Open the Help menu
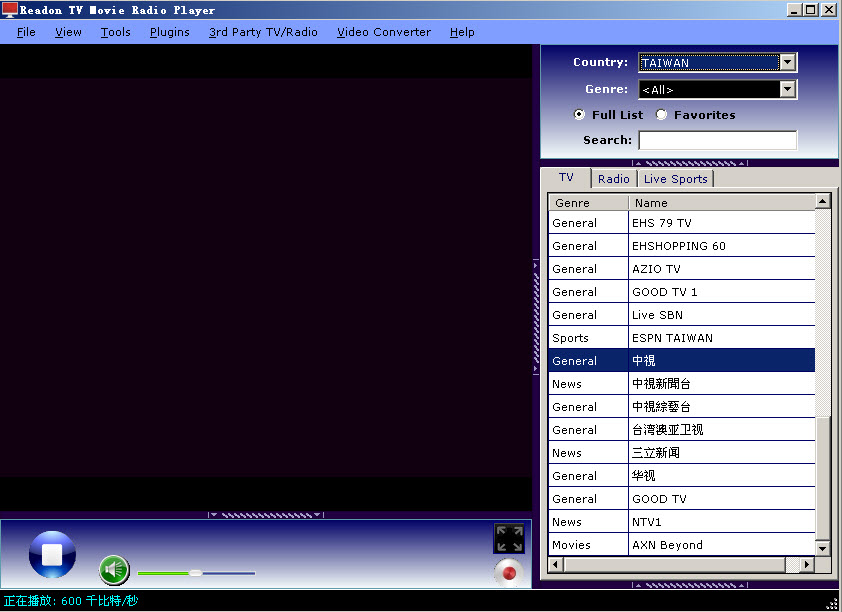The height and width of the screenshot is (612, 842). tap(462, 32)
